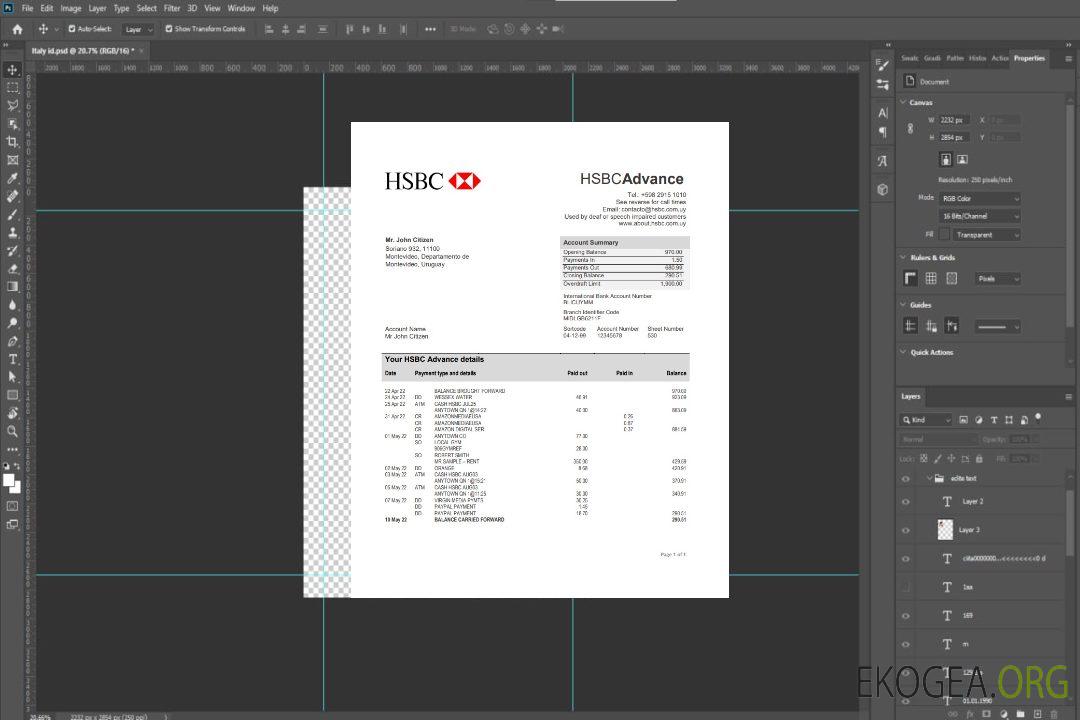Set canvas to portrait orientation
The image size is (1080, 720).
click(946, 160)
